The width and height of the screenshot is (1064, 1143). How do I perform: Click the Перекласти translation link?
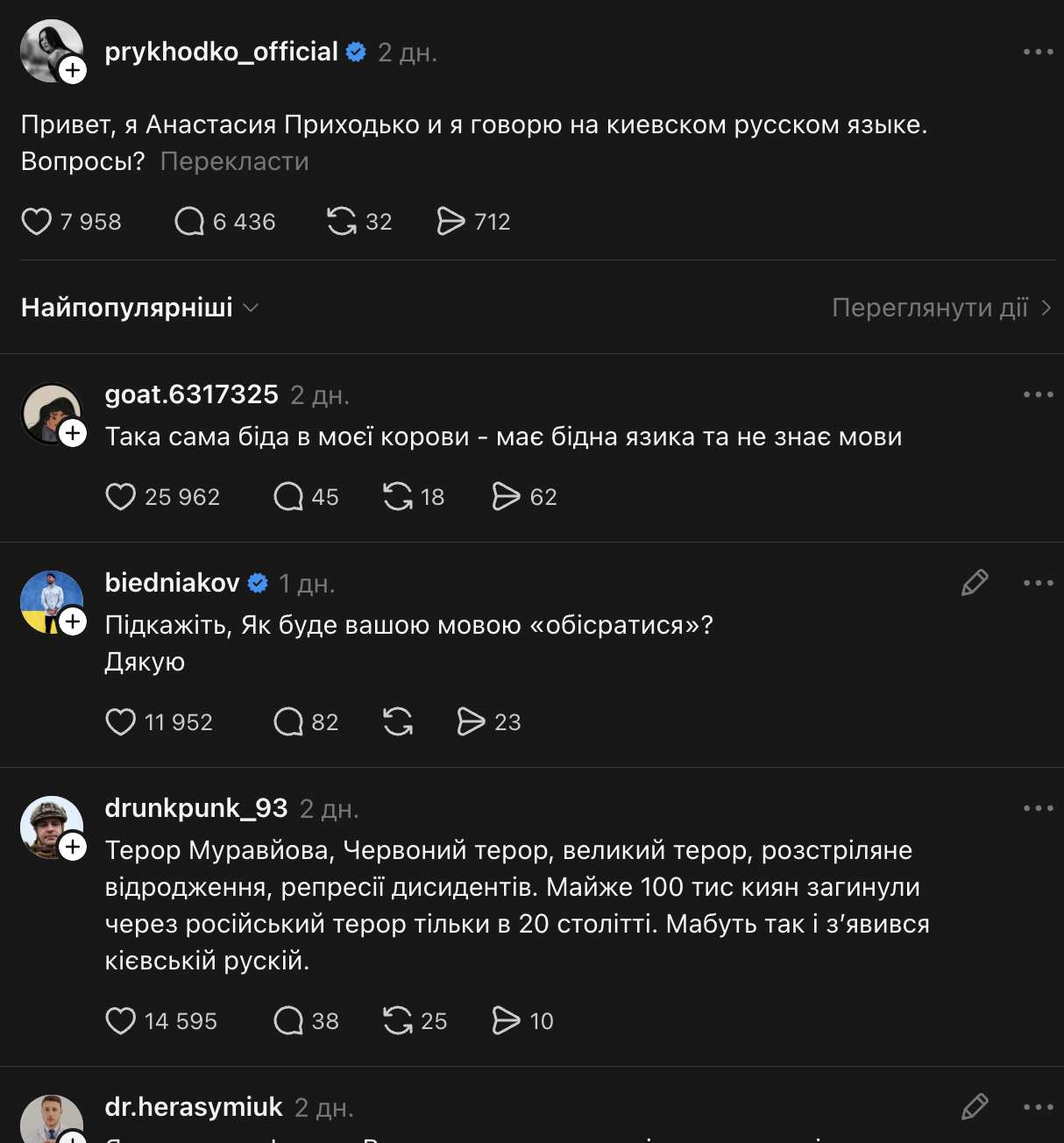[233, 161]
